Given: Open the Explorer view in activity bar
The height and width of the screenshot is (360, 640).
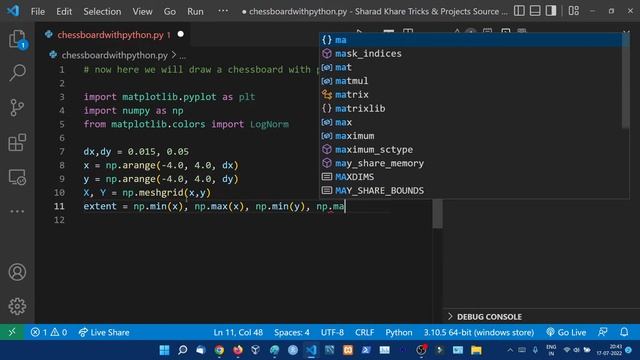Looking at the screenshot, I should (x=17, y=40).
